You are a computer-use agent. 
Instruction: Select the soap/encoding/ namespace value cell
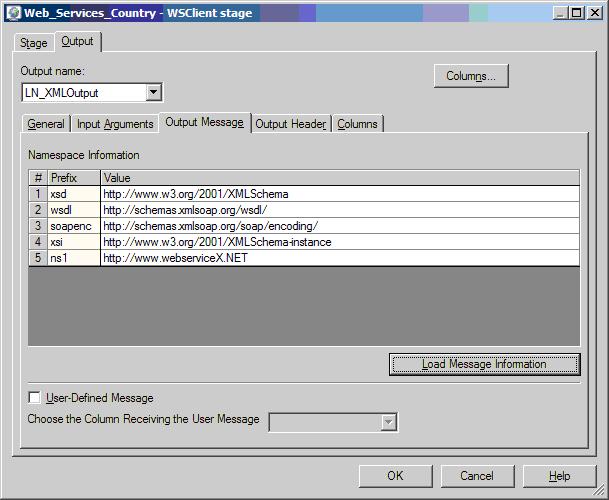pos(340,226)
